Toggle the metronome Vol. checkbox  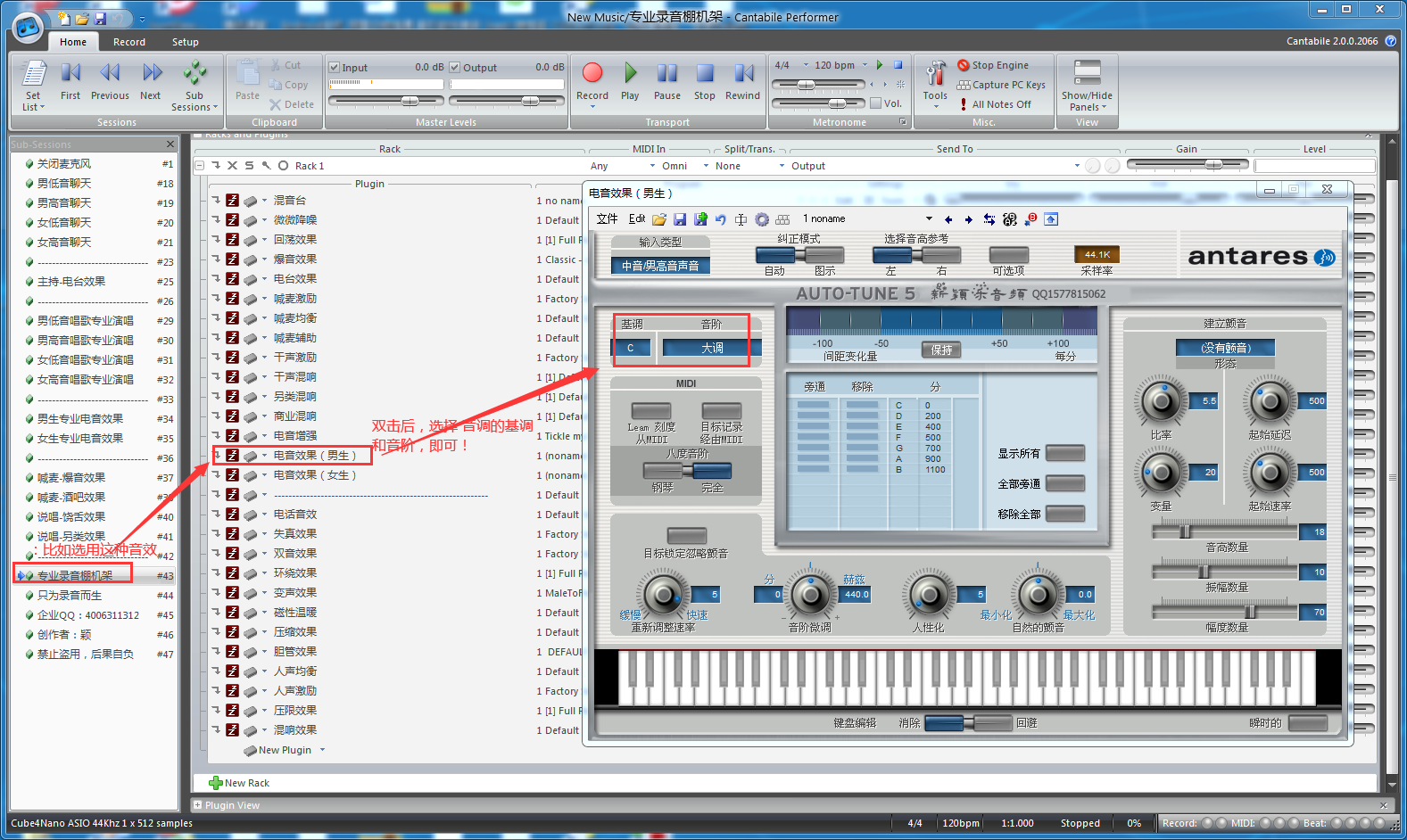pyautogui.click(x=876, y=103)
